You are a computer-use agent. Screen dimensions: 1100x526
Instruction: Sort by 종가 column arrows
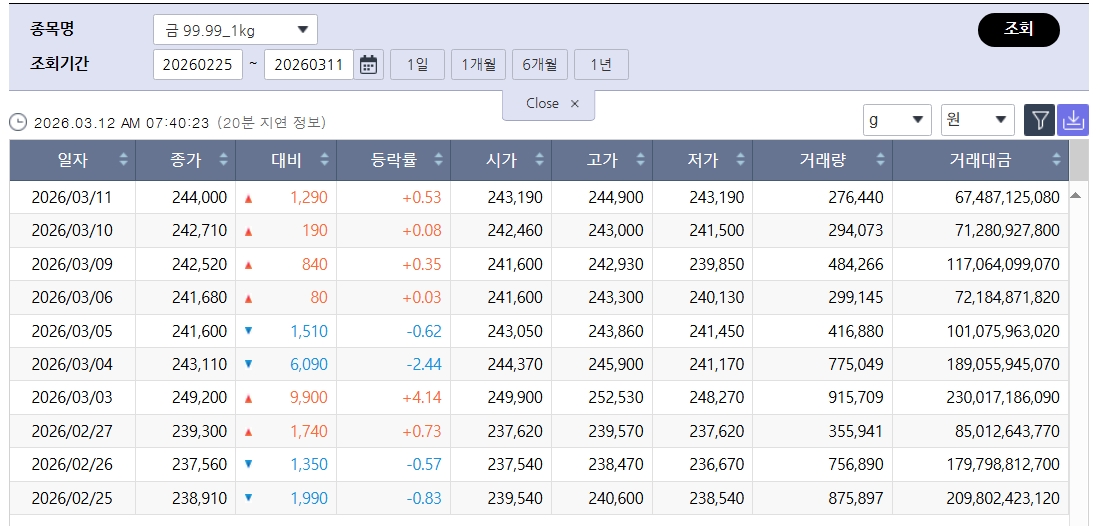point(224,160)
